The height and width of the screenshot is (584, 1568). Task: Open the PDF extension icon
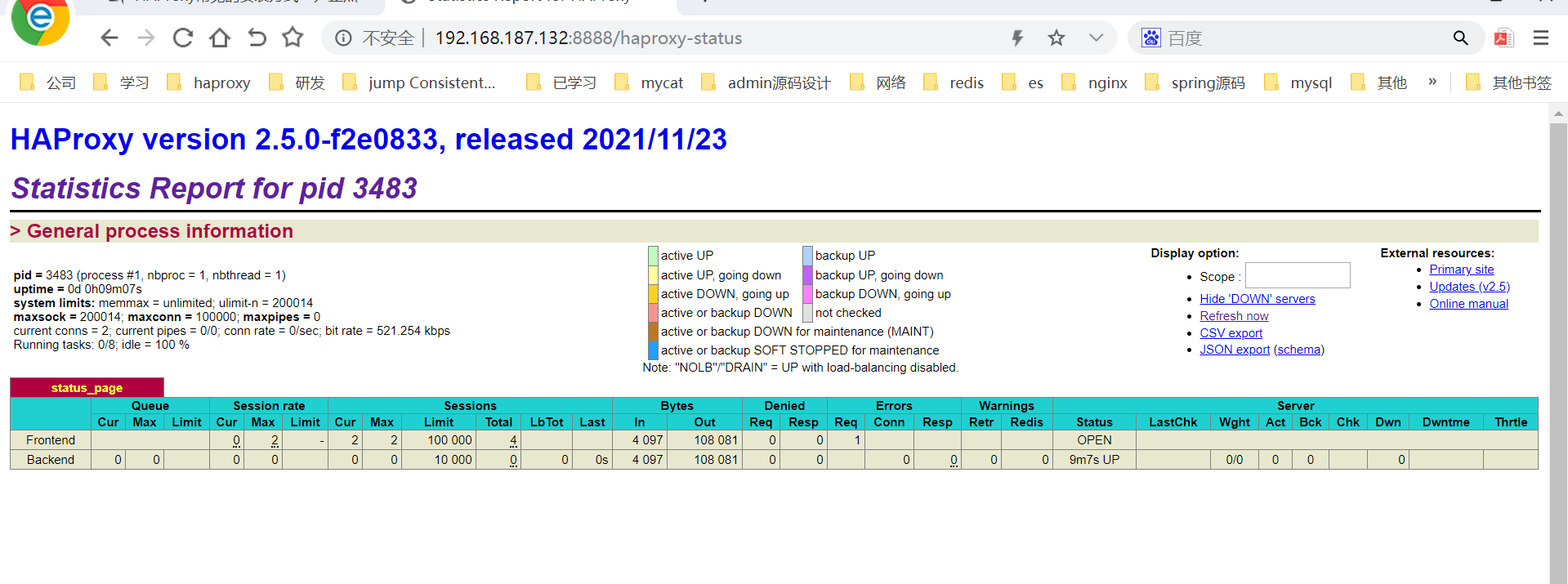pos(1504,38)
